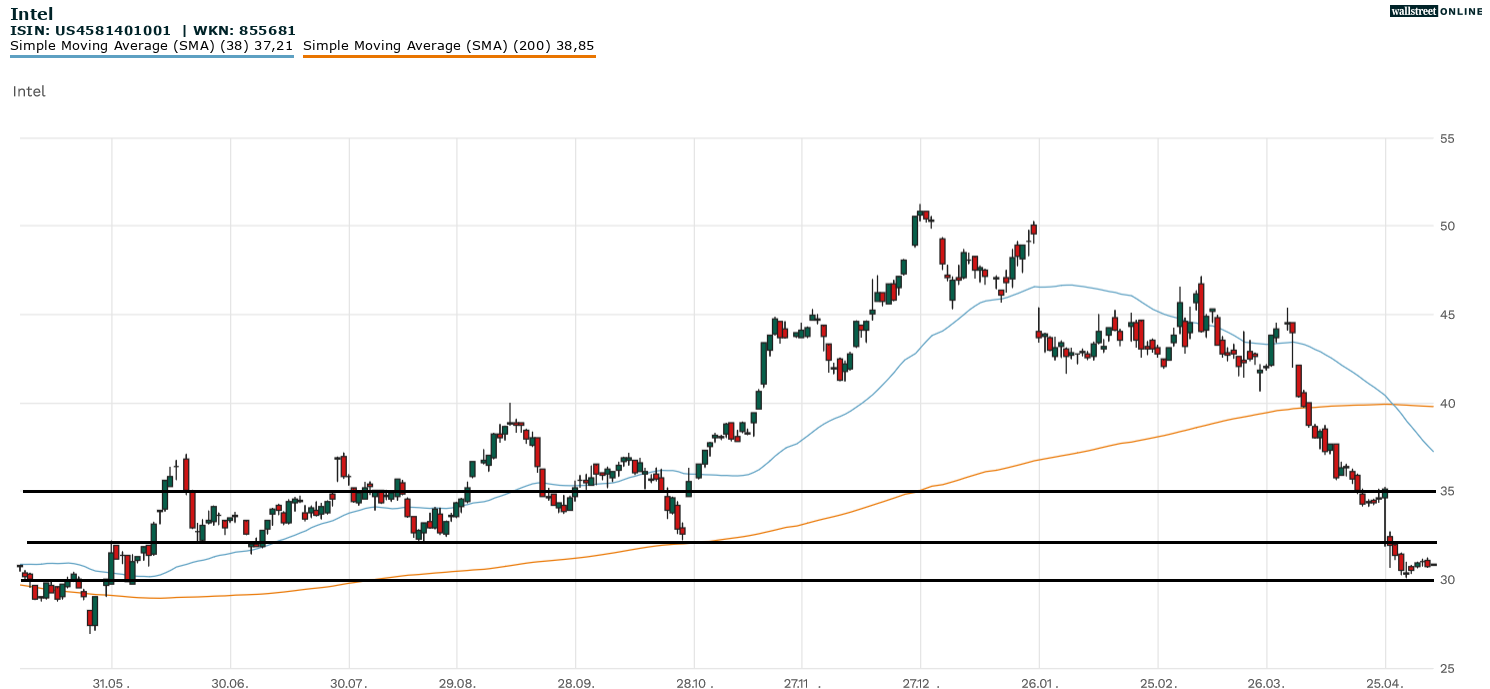Click the 35 price axis label
Viewport: 1490px width, 689px height.
click(1447, 491)
